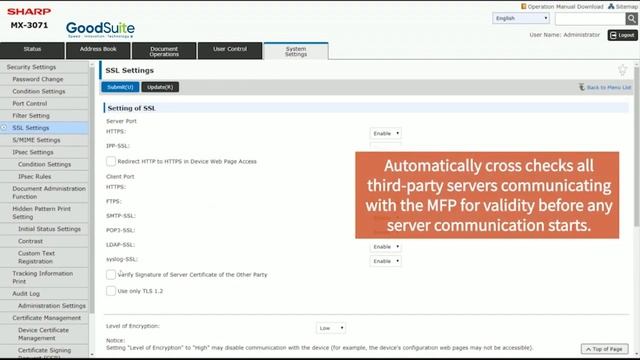640x360 pixels.
Task: Open Contrast in the sidebar
Action: tap(44, 241)
